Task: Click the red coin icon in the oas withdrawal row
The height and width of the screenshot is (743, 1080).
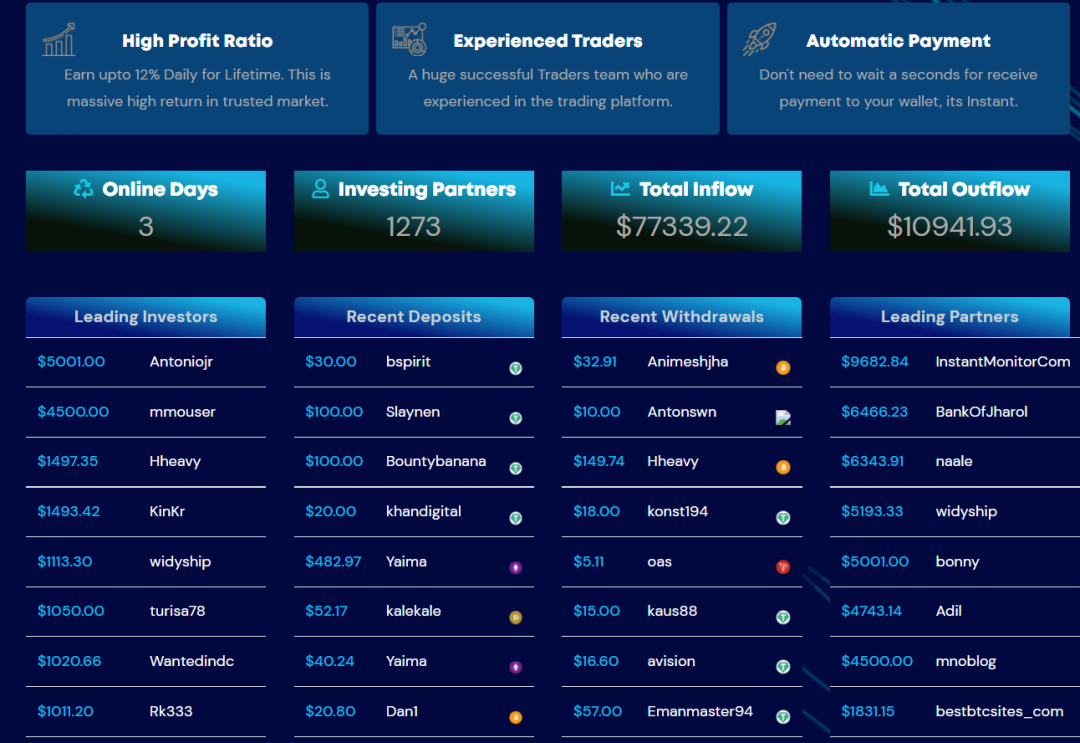Action: click(x=783, y=567)
